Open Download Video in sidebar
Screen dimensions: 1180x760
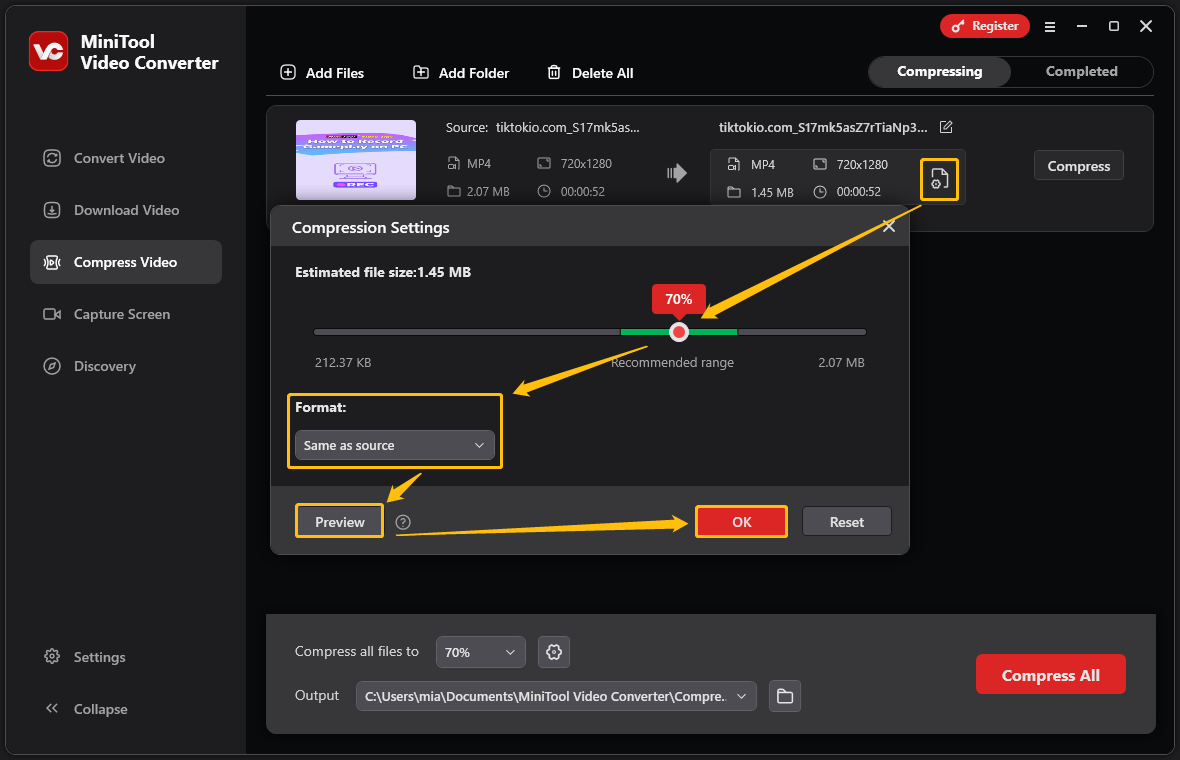pos(126,210)
